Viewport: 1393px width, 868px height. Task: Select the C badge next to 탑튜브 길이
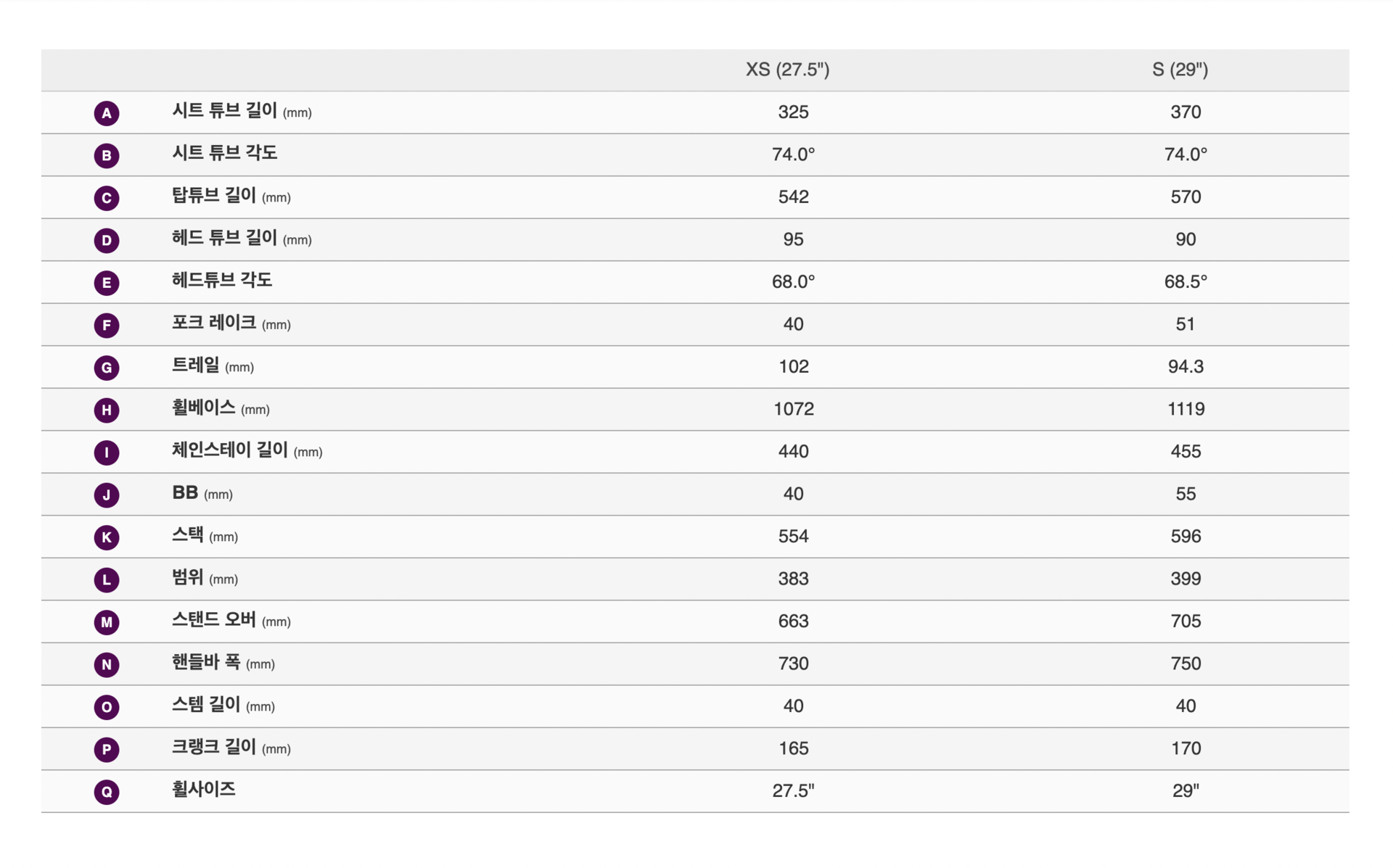coord(107,198)
